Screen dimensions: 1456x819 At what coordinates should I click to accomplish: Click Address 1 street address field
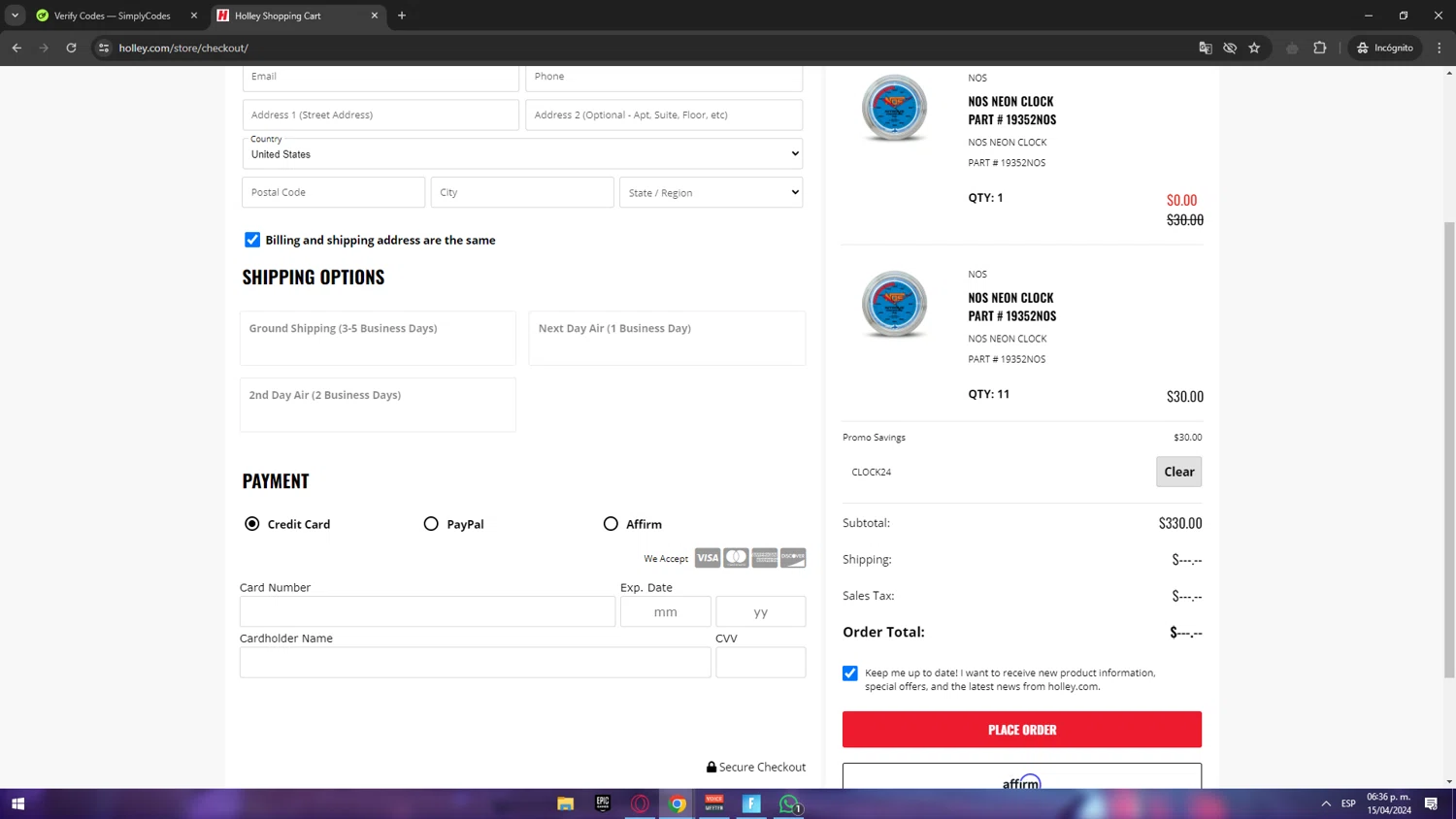point(381,115)
